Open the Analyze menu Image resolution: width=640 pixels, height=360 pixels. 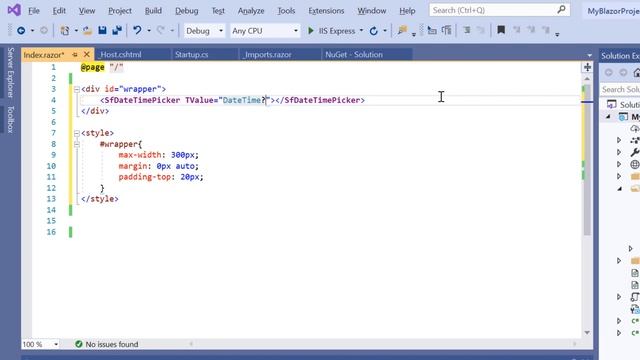tap(251, 11)
